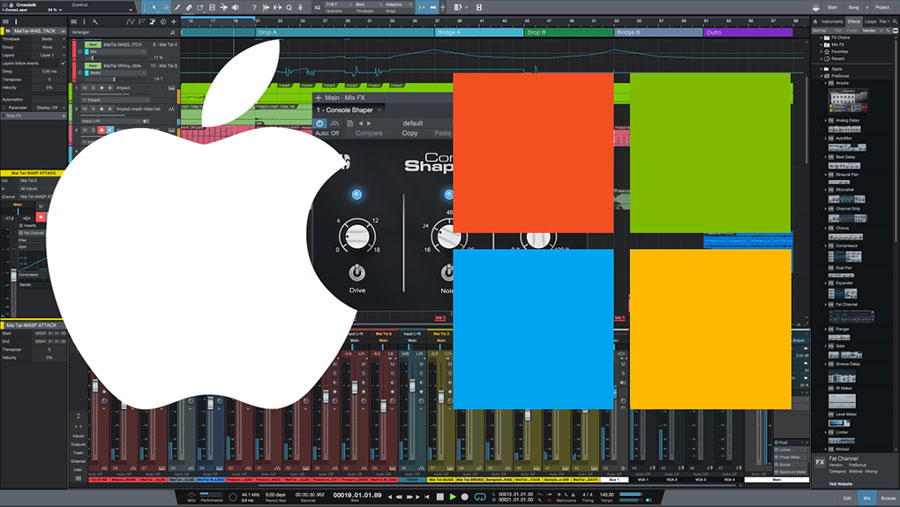900x507 pixels.
Task: Select the Arrow tool in top toolbar
Action: 153,7
